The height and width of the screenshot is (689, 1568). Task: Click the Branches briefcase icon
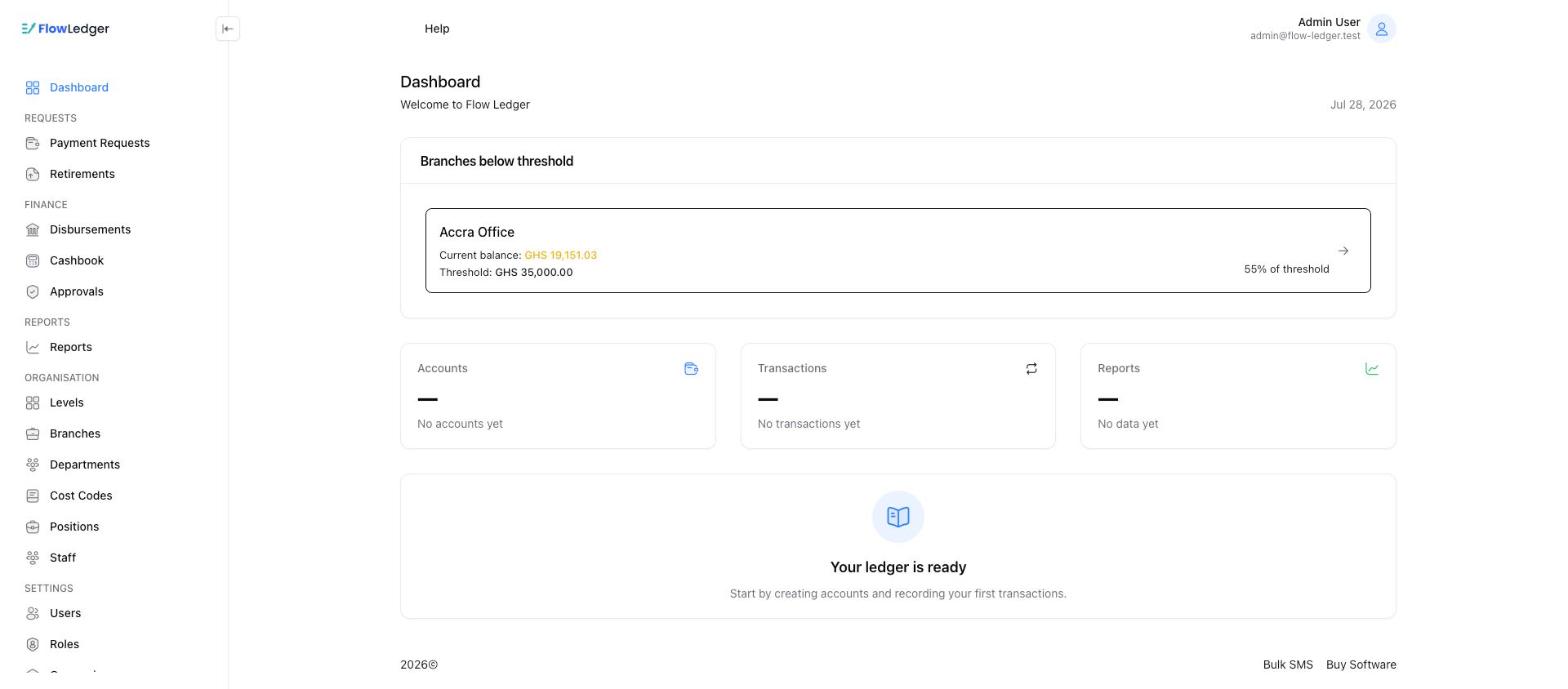point(32,434)
